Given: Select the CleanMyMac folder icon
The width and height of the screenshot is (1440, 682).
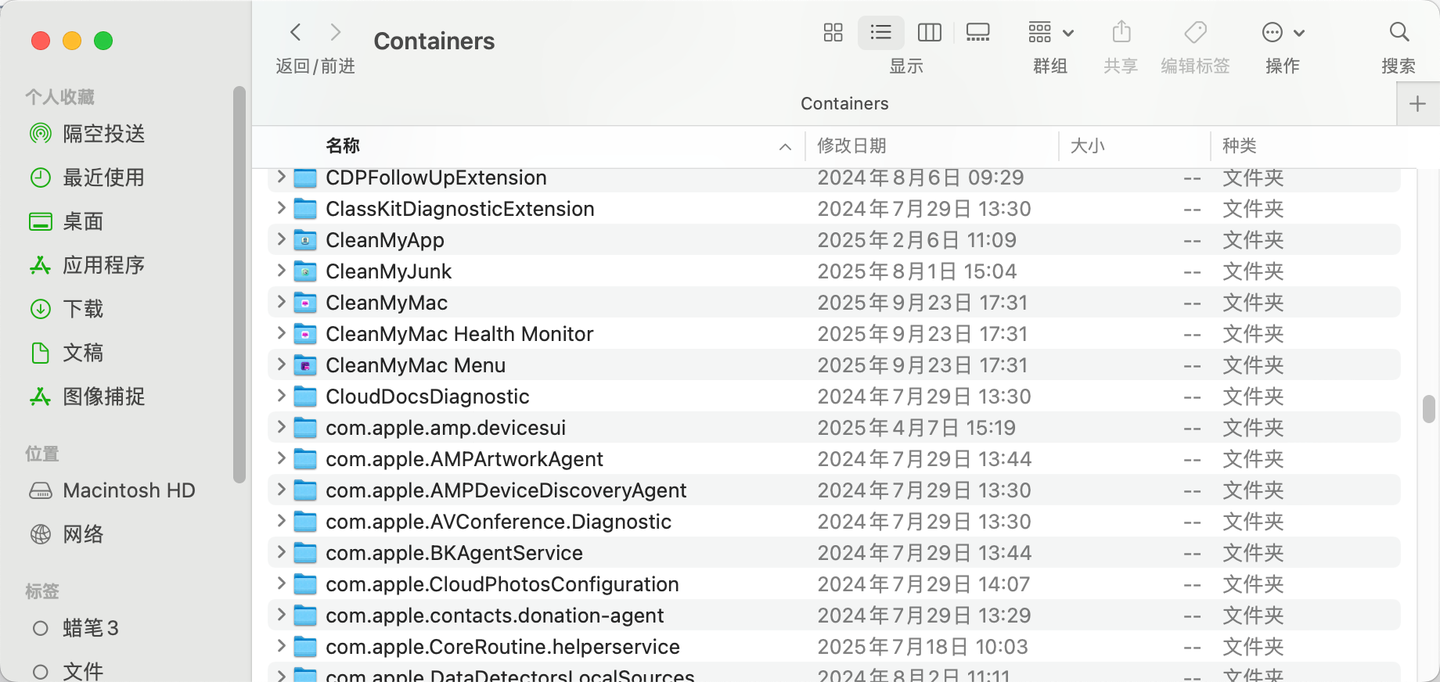Looking at the screenshot, I should point(305,302).
